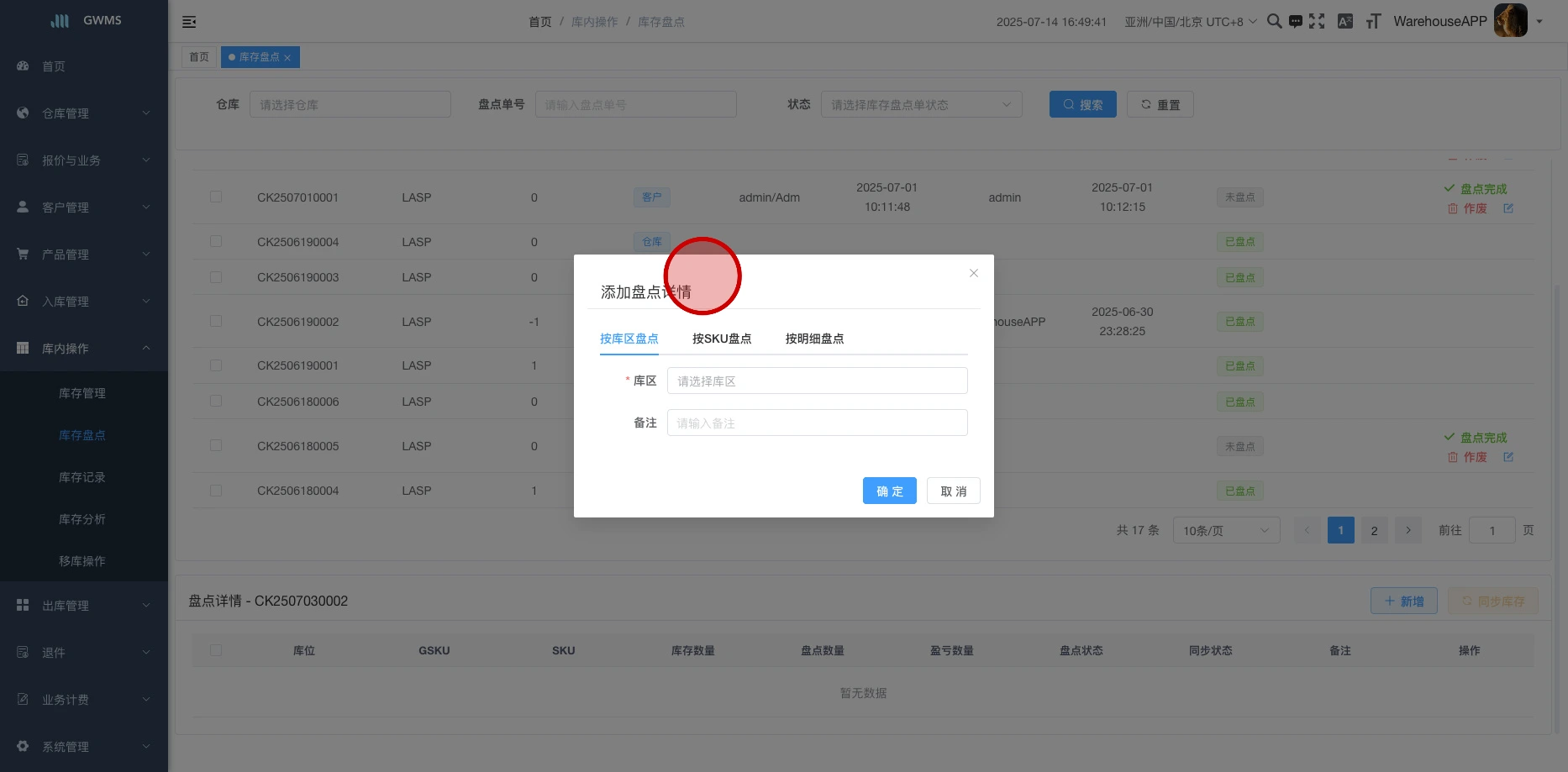
Task: Click the sidebar collapse hamburger icon
Action: 189,22
